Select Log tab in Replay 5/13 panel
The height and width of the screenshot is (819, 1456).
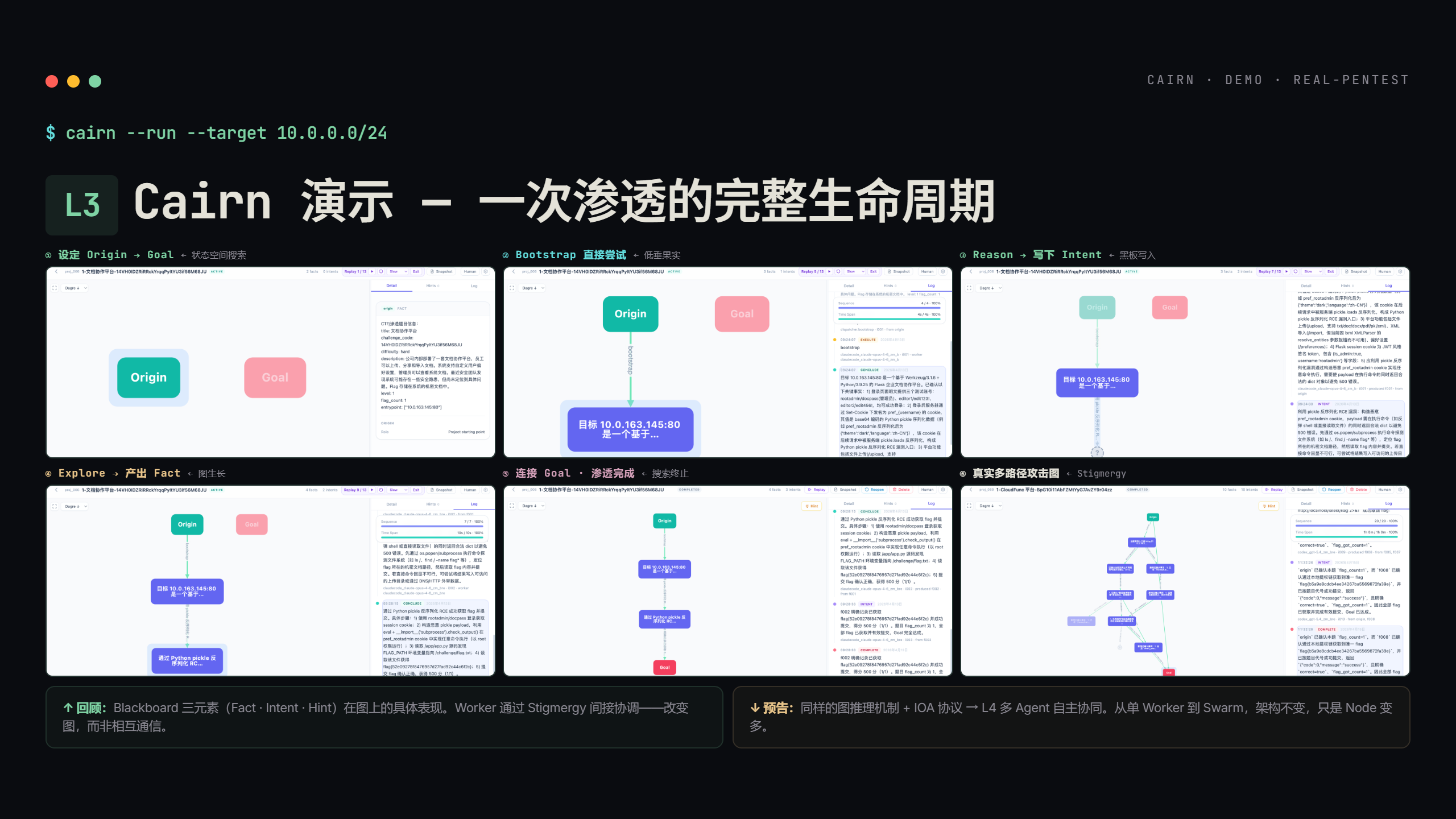(931, 286)
